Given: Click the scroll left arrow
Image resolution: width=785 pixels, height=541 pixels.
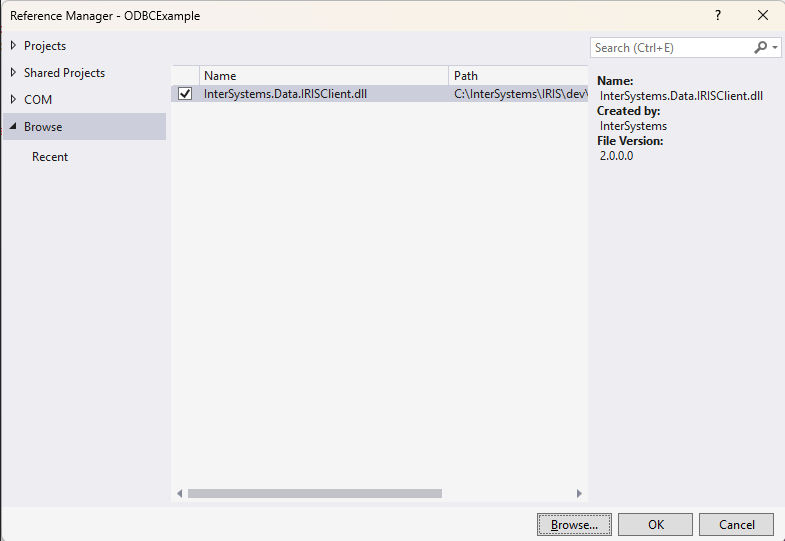Looking at the screenshot, I should tap(179, 493).
